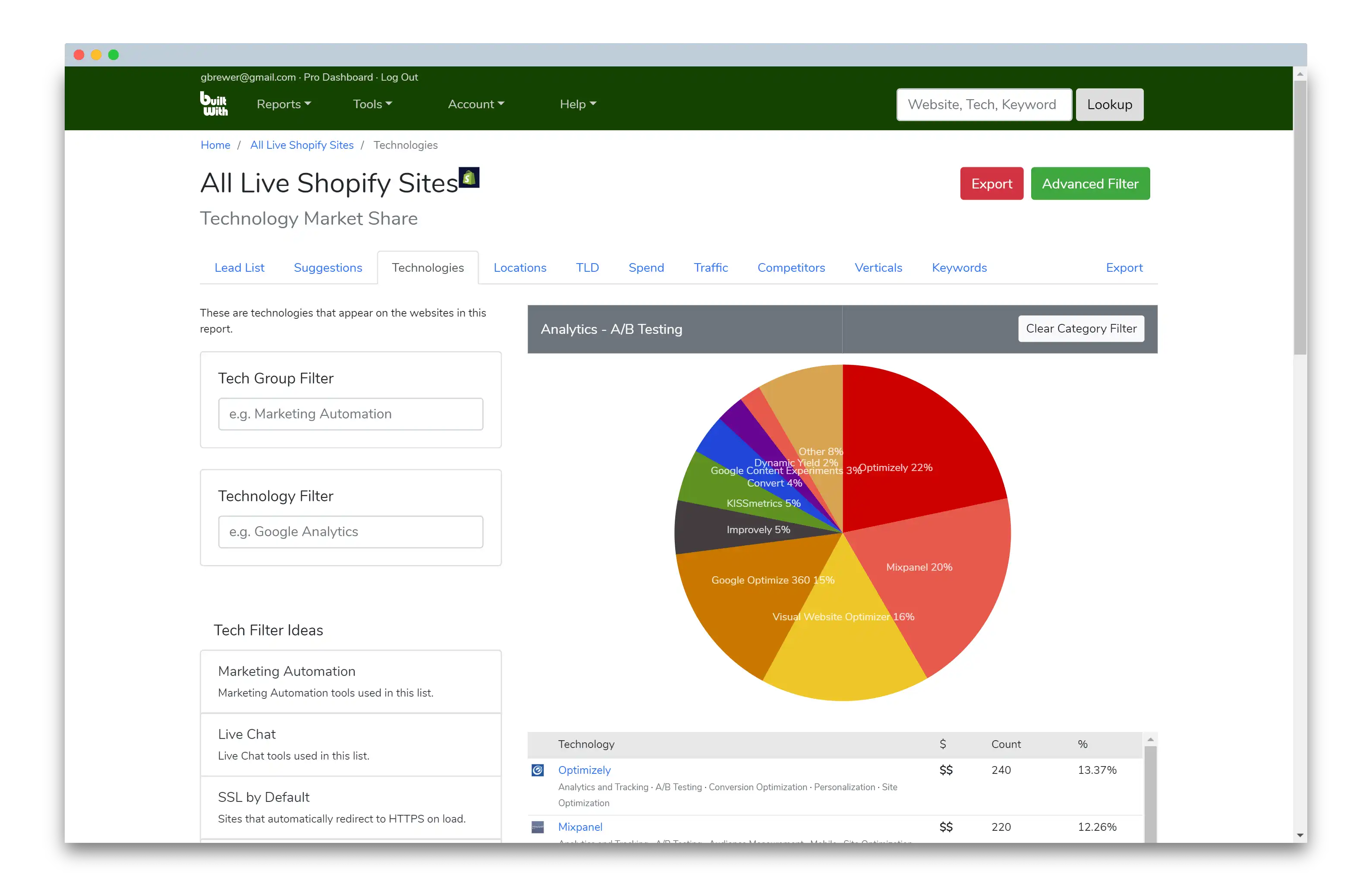Focus the Website, Tech, Keyword search field
Viewport: 1372px width, 886px height.
984,105
